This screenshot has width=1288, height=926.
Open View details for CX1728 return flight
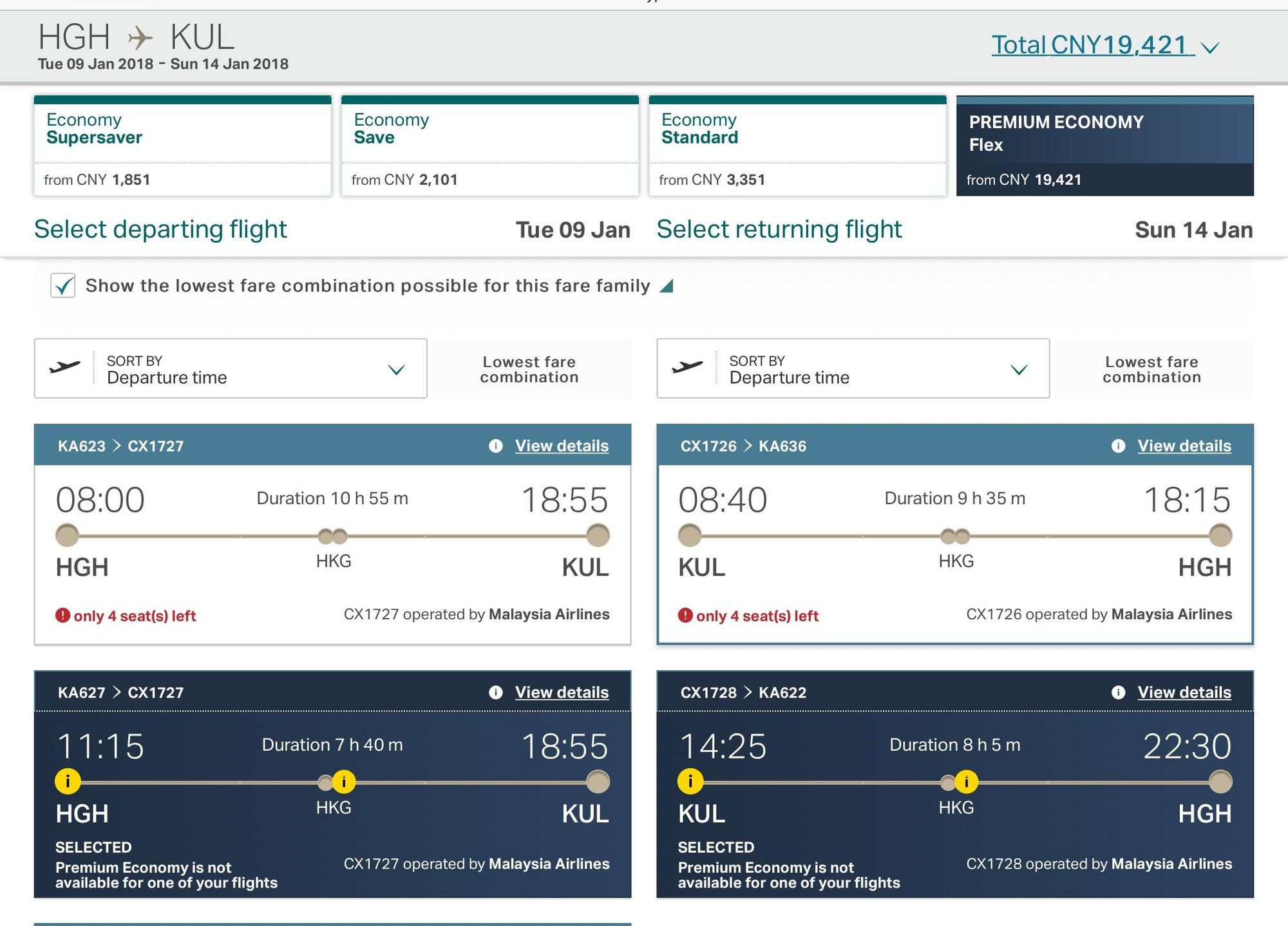[1184, 692]
